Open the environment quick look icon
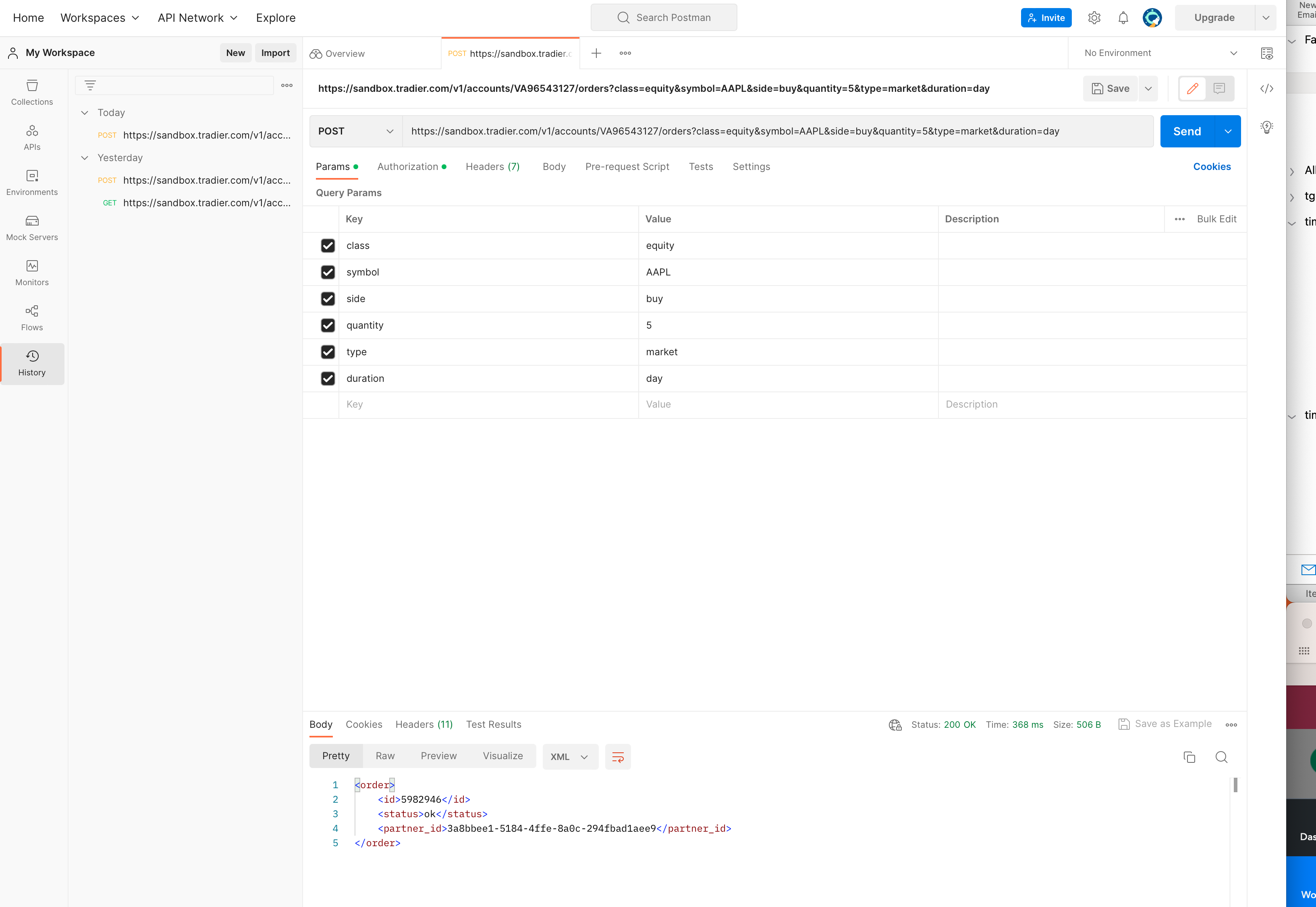 tap(1266, 54)
